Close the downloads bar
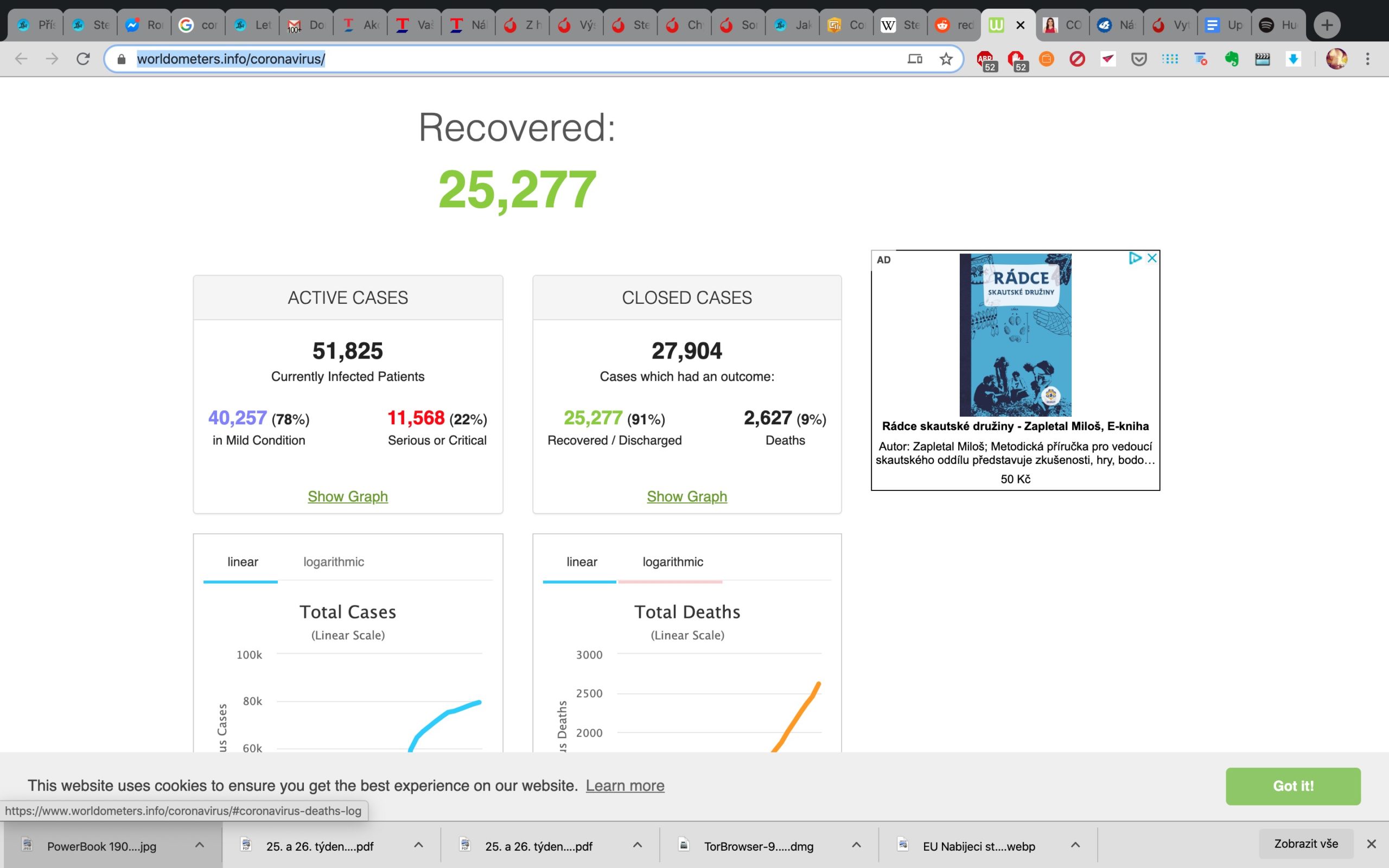The image size is (1389, 868). [x=1371, y=844]
